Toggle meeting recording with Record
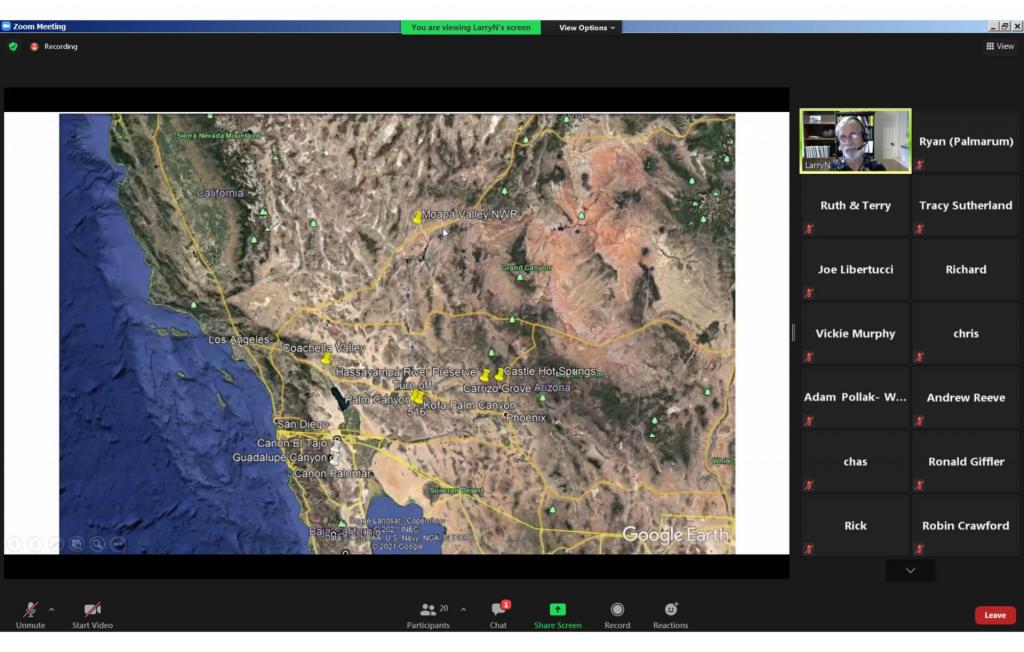 (617, 610)
